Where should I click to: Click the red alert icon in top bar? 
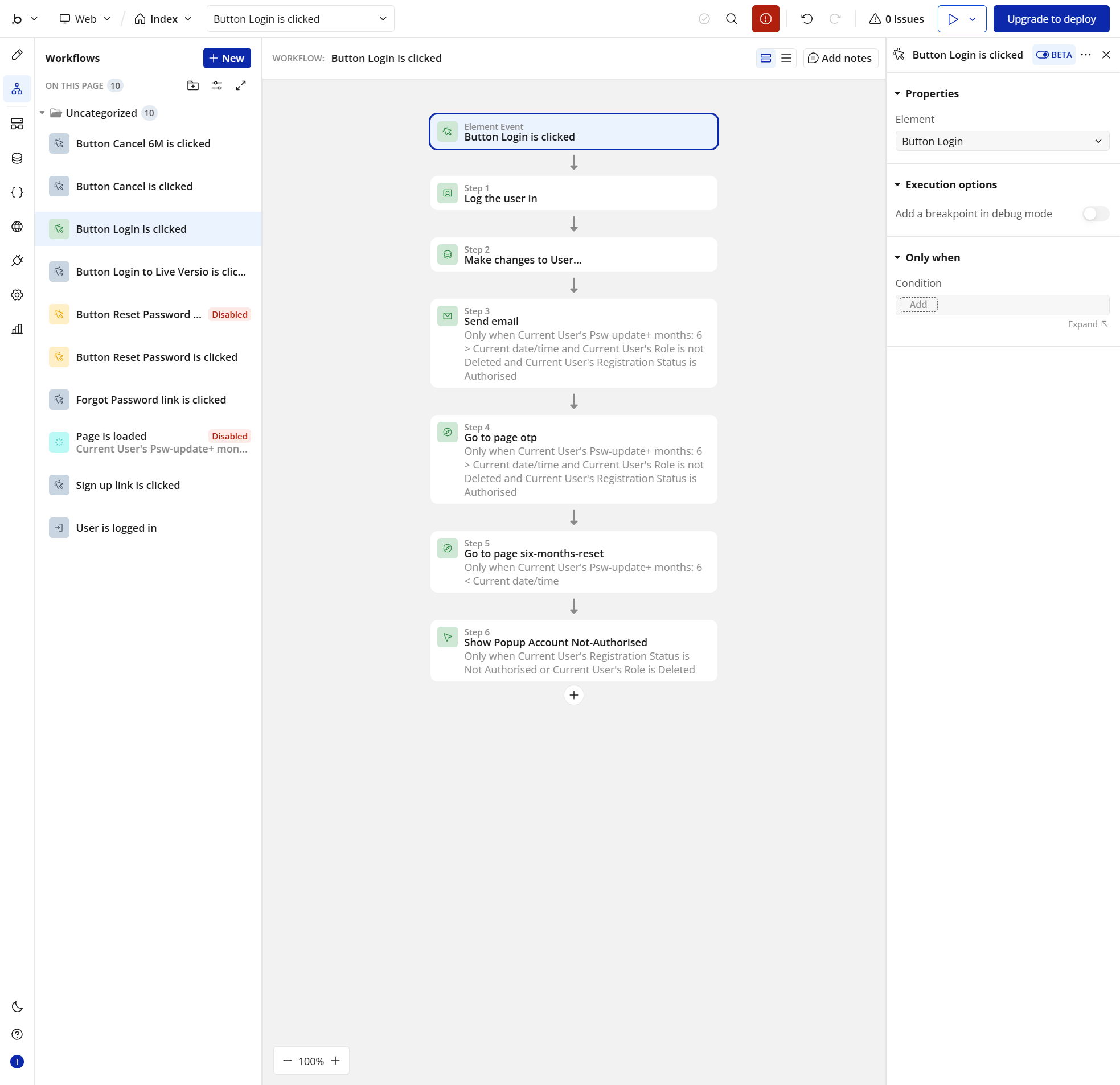[766, 19]
